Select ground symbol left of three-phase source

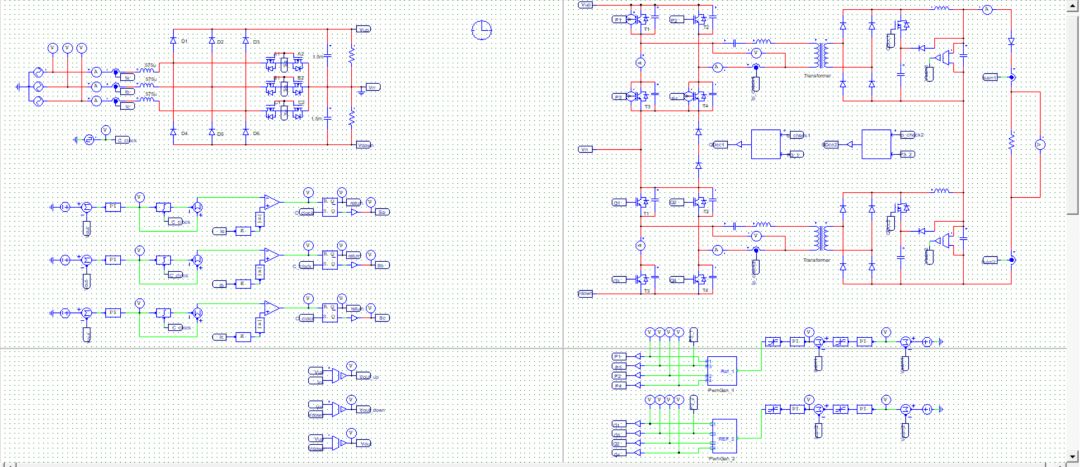(18, 86)
